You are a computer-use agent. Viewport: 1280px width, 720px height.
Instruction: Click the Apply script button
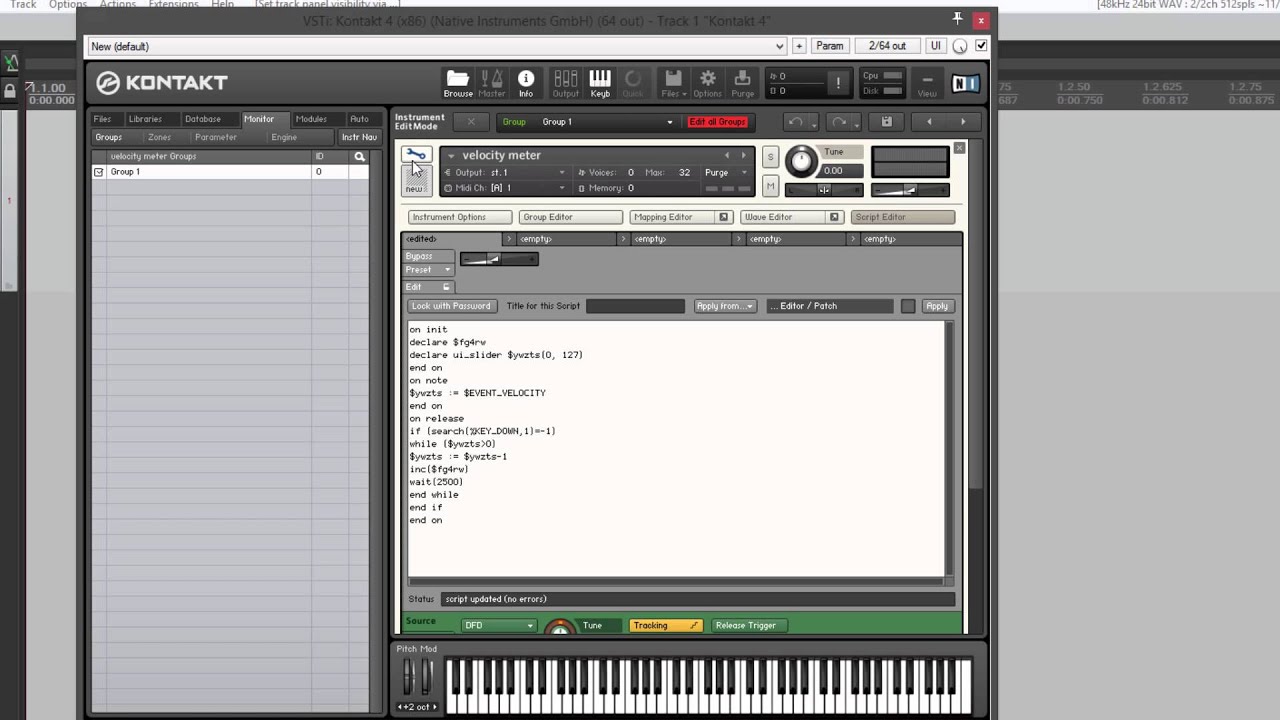pos(937,306)
